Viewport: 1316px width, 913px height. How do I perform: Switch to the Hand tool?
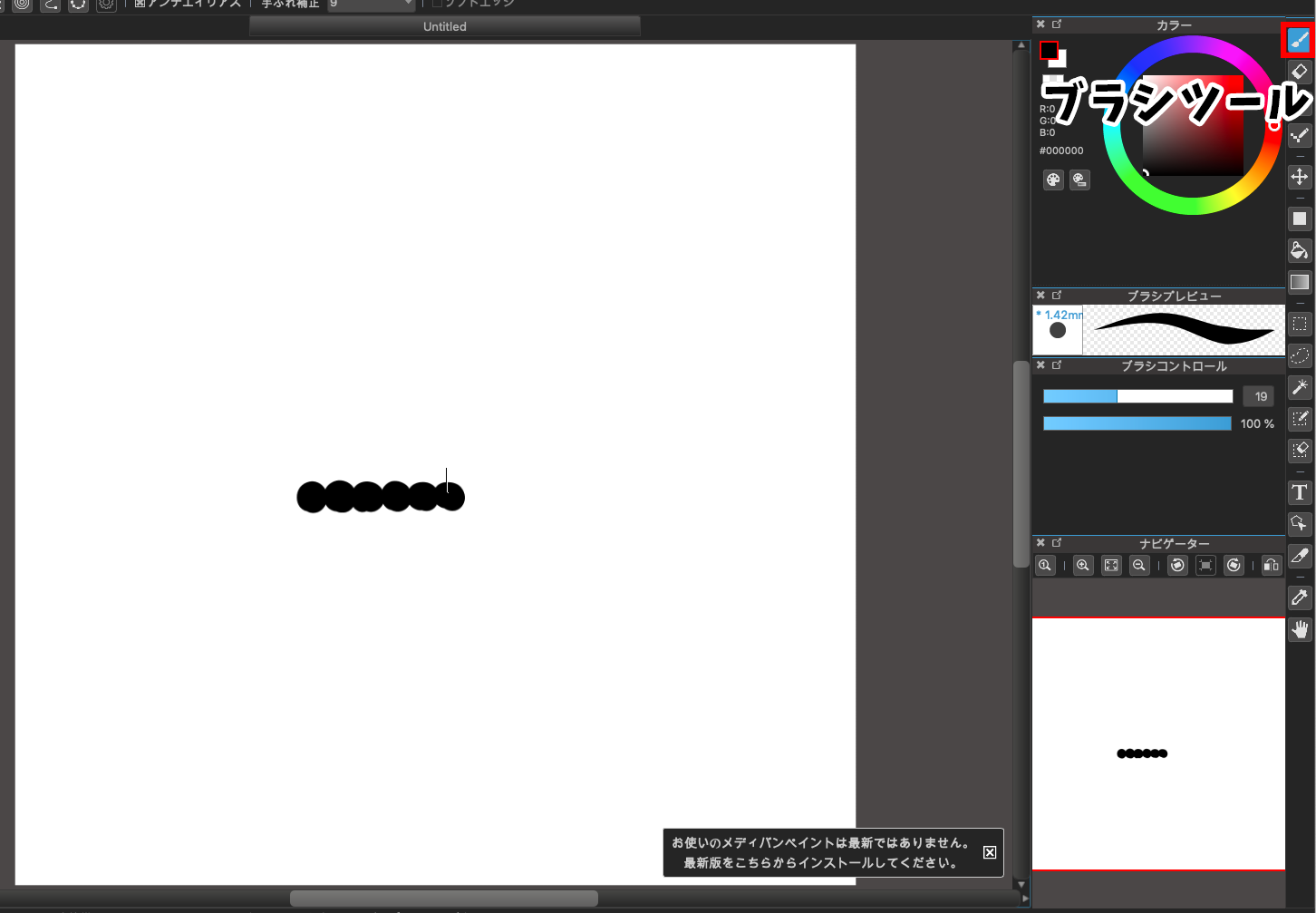point(1299,629)
